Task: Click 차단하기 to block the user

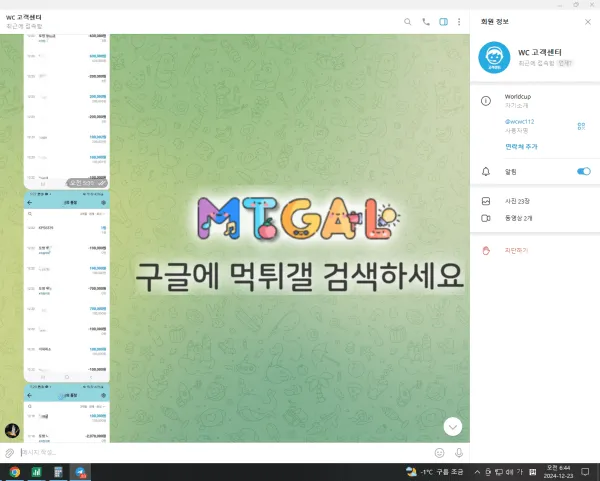Action: [x=516, y=250]
